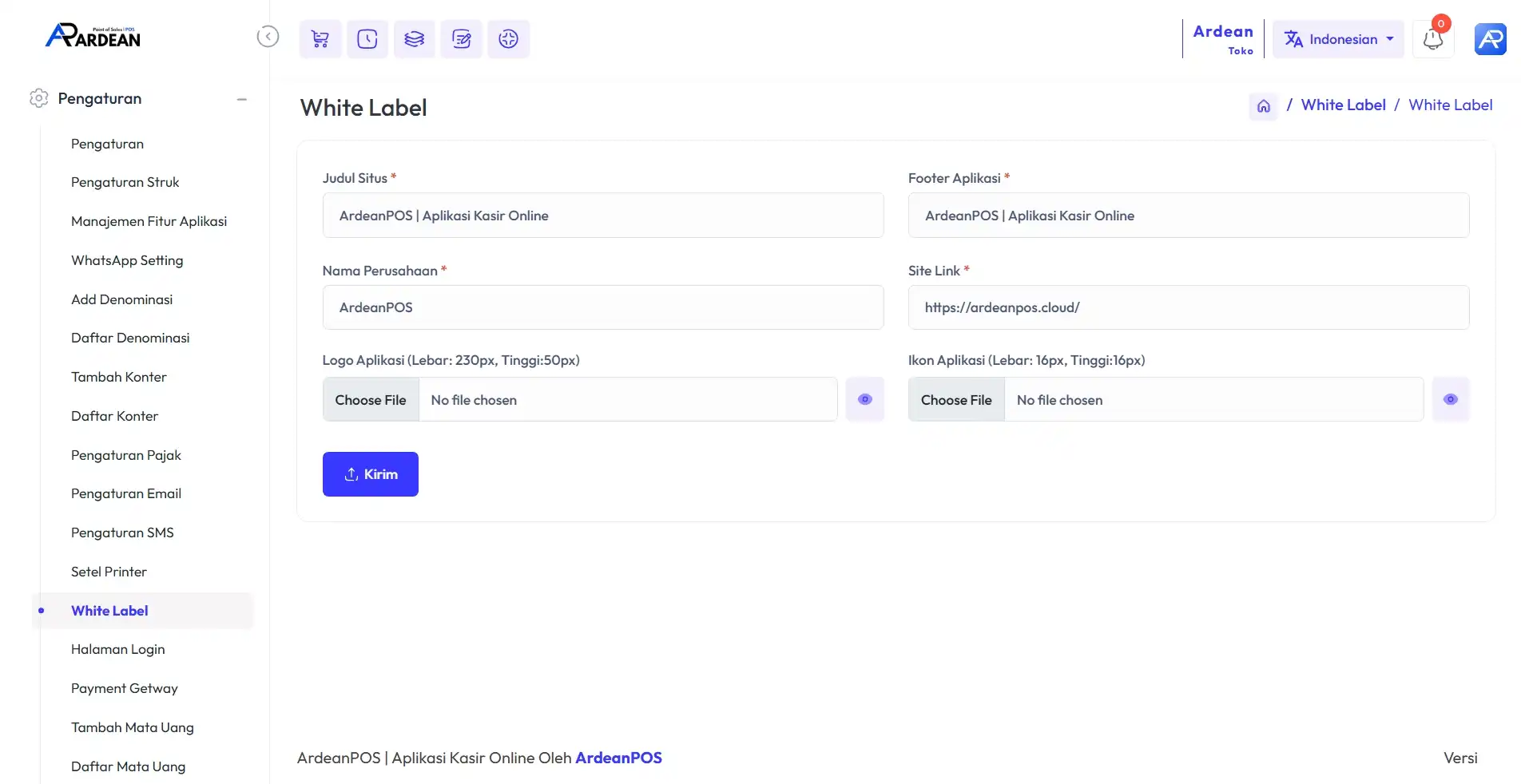Select Add Denominasi in sidebar
This screenshot has width=1521, height=784.
121,299
